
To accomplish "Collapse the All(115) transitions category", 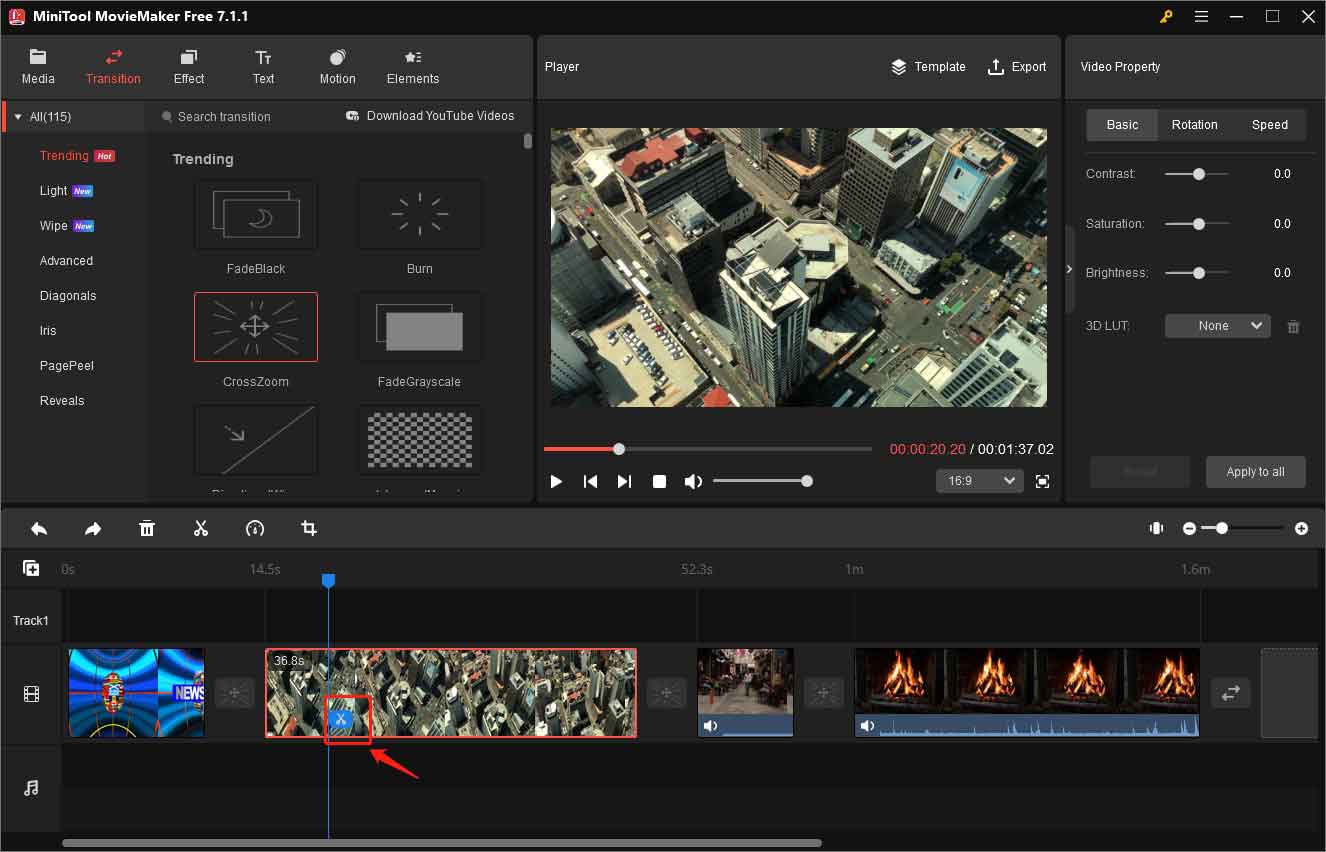I will 18,117.
